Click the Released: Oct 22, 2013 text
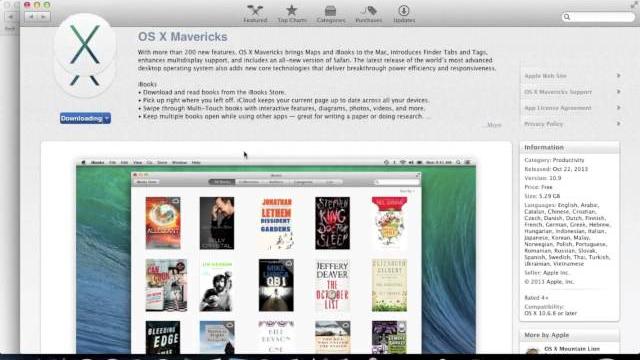 (556, 169)
